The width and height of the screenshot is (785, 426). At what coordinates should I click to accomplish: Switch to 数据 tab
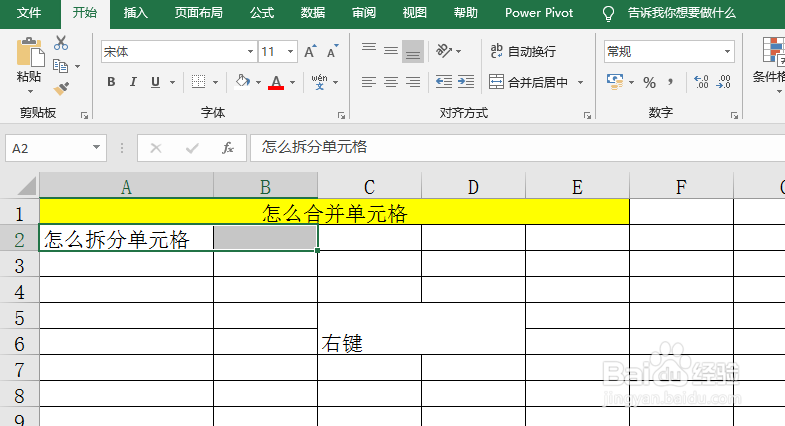coord(313,13)
